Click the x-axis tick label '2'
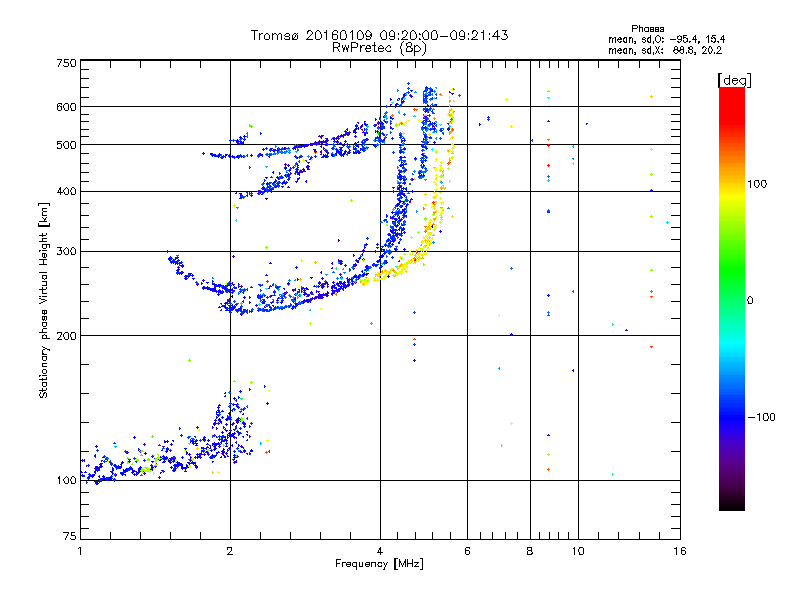 click(230, 551)
